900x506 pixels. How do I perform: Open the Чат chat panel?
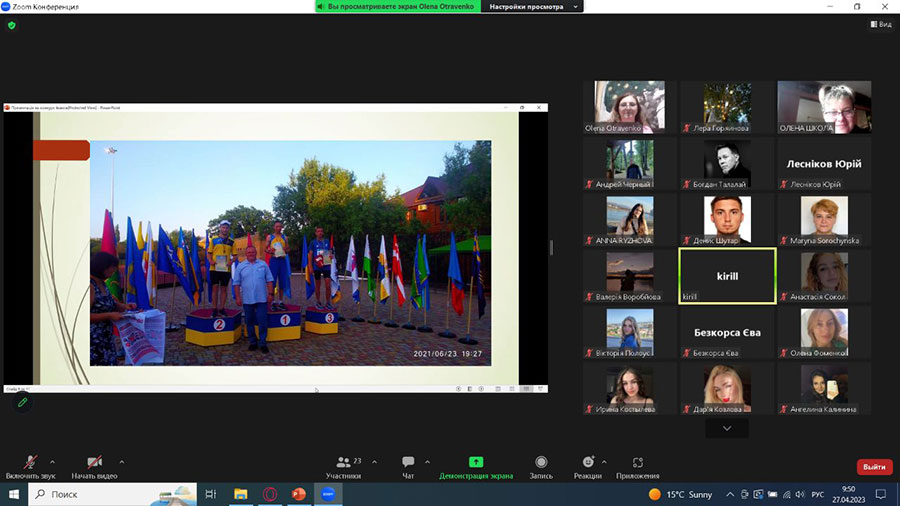[x=408, y=465]
